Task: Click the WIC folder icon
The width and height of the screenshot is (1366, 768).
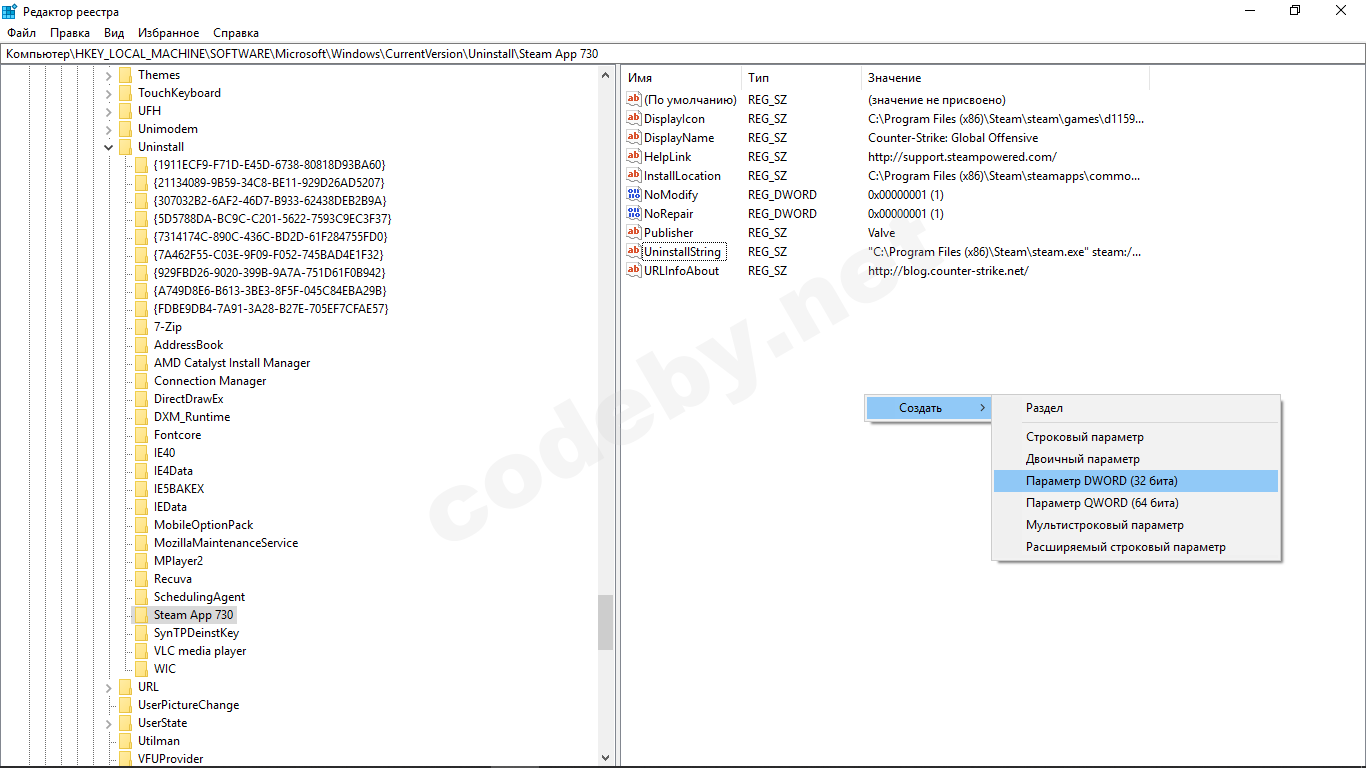Action: [x=141, y=669]
